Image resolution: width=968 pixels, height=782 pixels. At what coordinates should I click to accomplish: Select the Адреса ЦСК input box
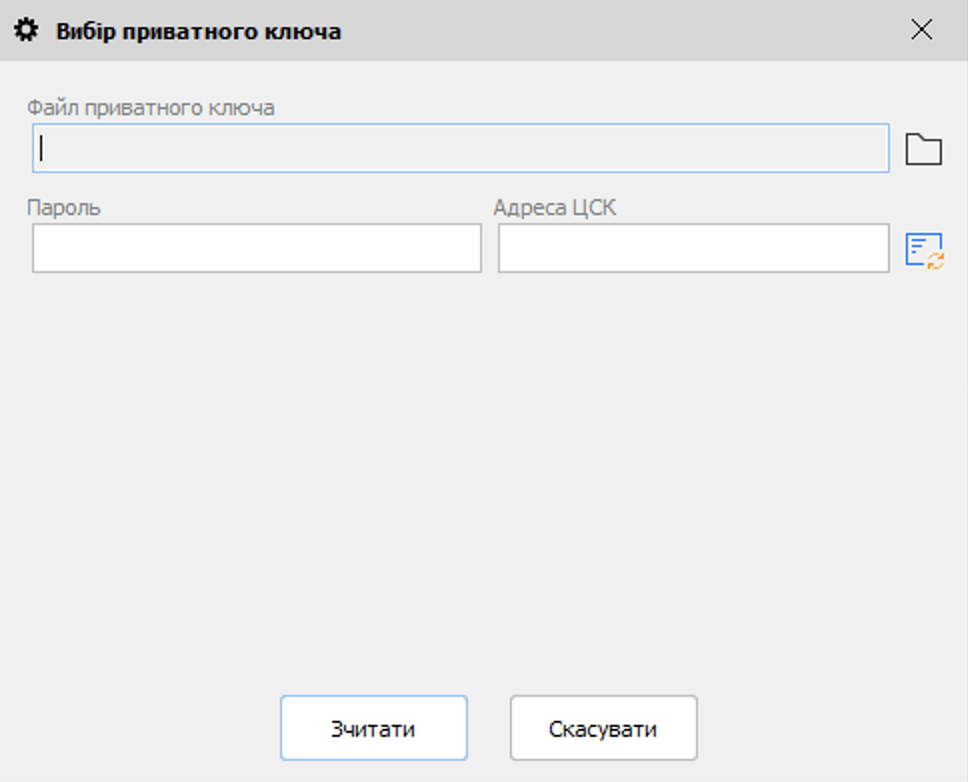tap(693, 248)
